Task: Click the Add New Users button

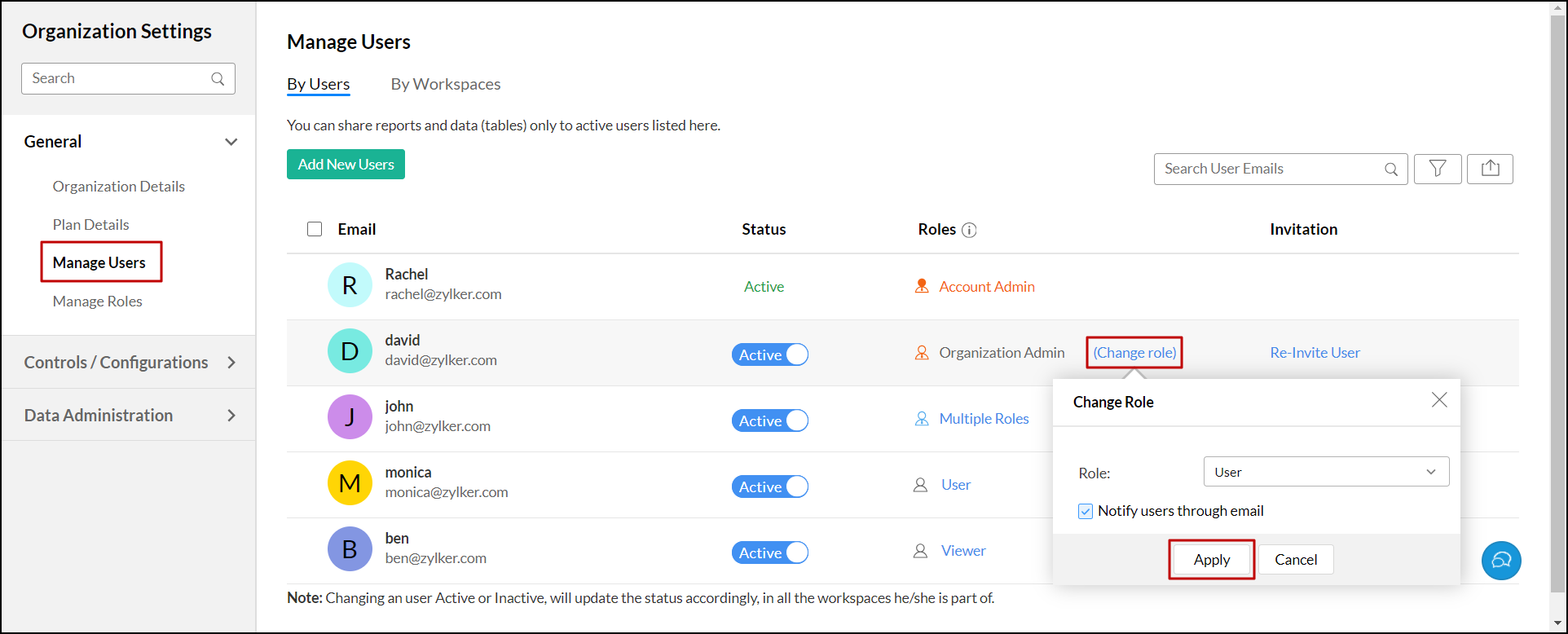Action: [x=346, y=165]
